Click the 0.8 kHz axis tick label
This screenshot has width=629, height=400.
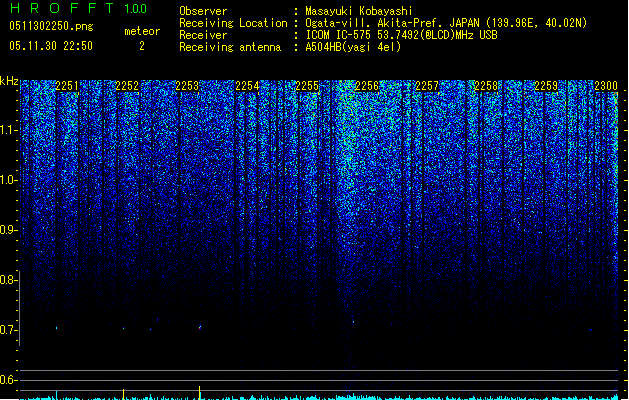pos(9,280)
